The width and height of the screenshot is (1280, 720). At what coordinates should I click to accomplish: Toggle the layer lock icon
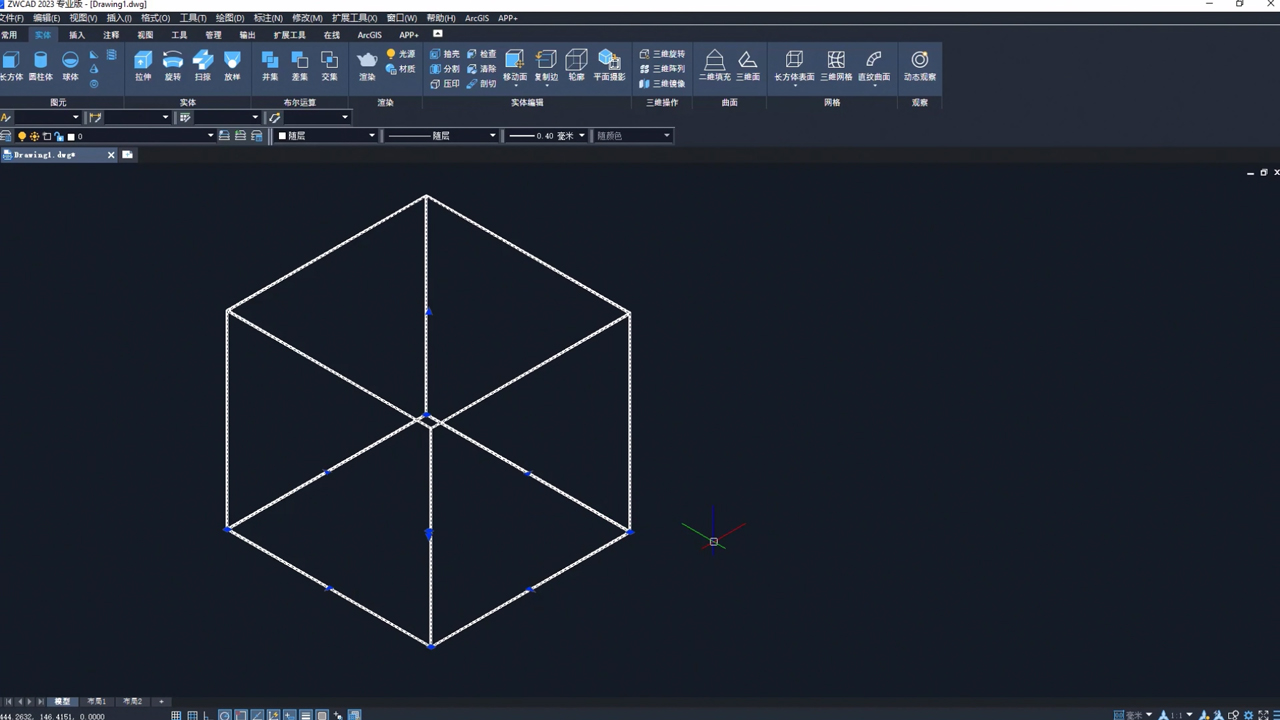[x=59, y=136]
